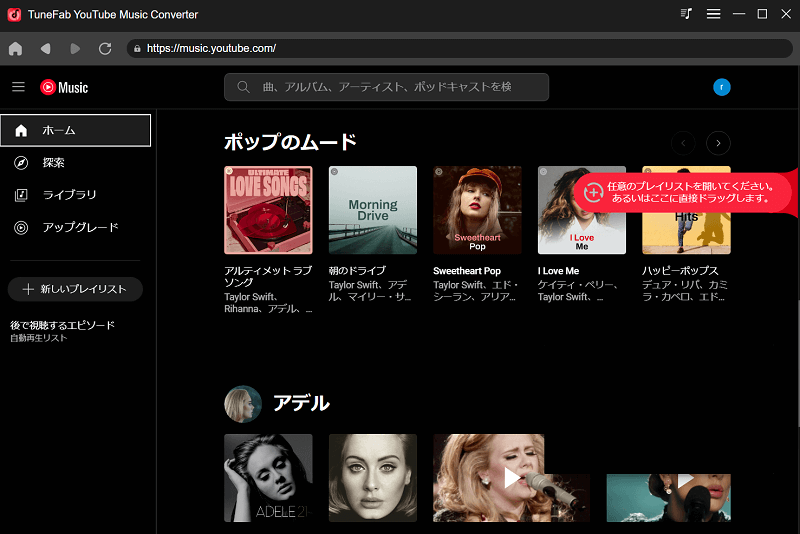Click the search field for songs and albums
The height and width of the screenshot is (534, 800).
[386, 87]
